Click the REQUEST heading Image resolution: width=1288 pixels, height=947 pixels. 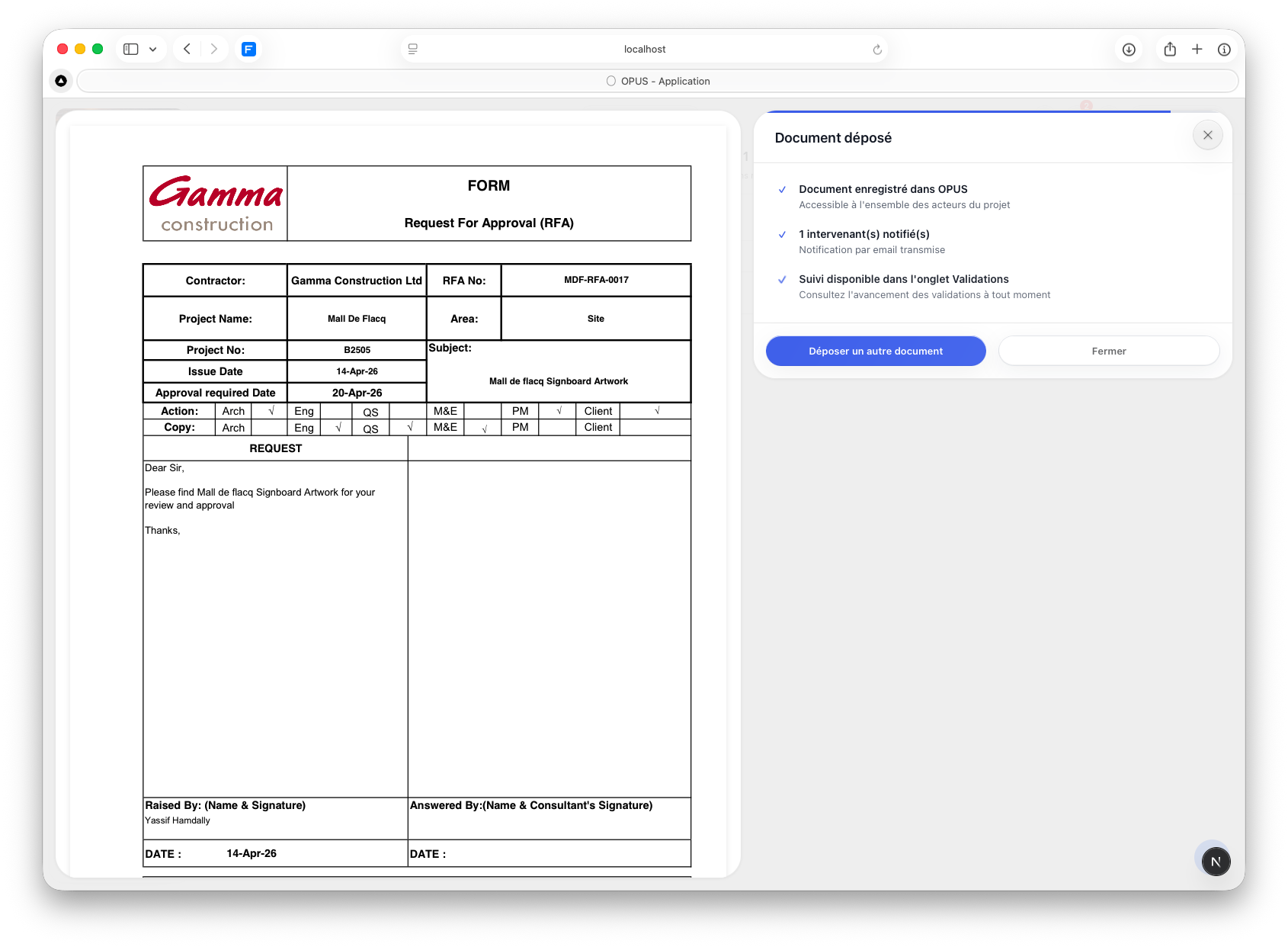coord(276,448)
